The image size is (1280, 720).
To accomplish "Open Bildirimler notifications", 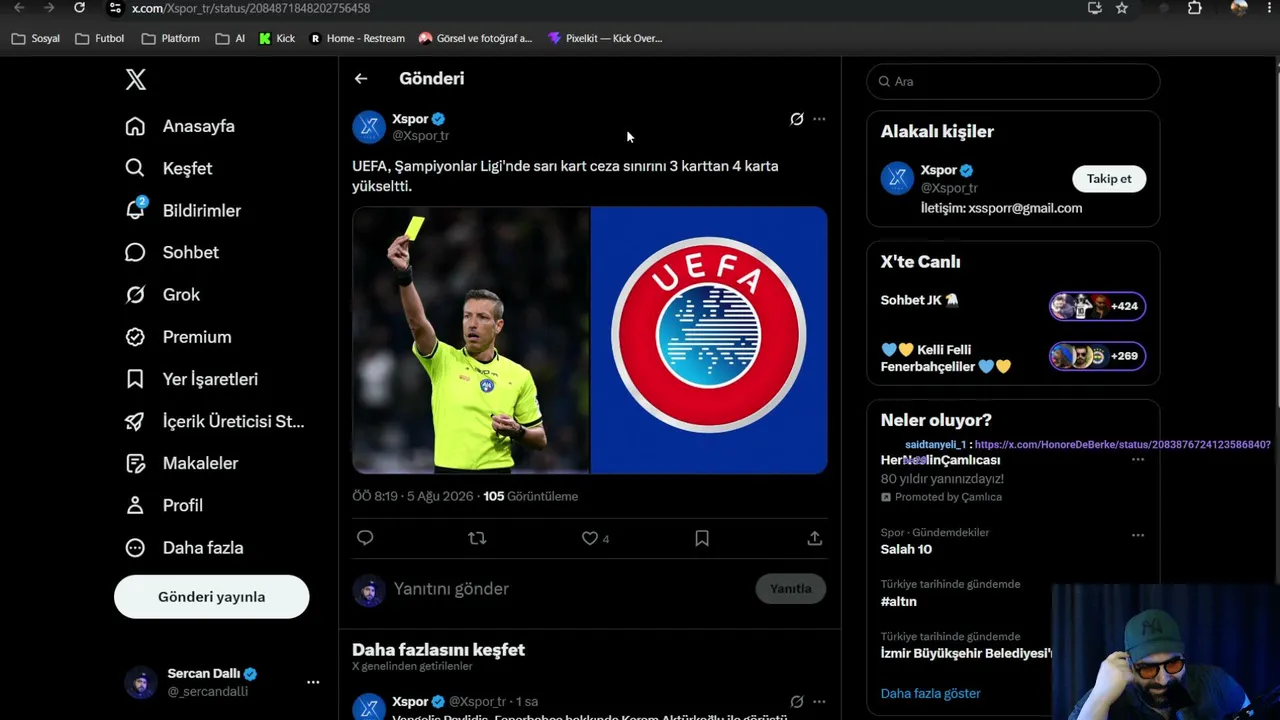I will click(183, 211).
